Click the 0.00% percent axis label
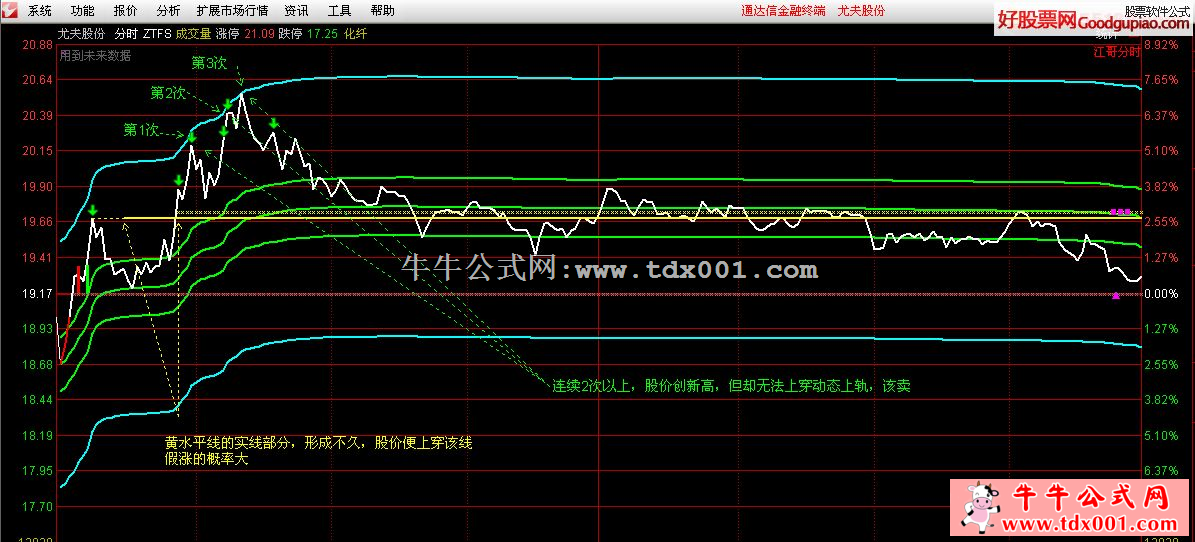 click(1161, 293)
